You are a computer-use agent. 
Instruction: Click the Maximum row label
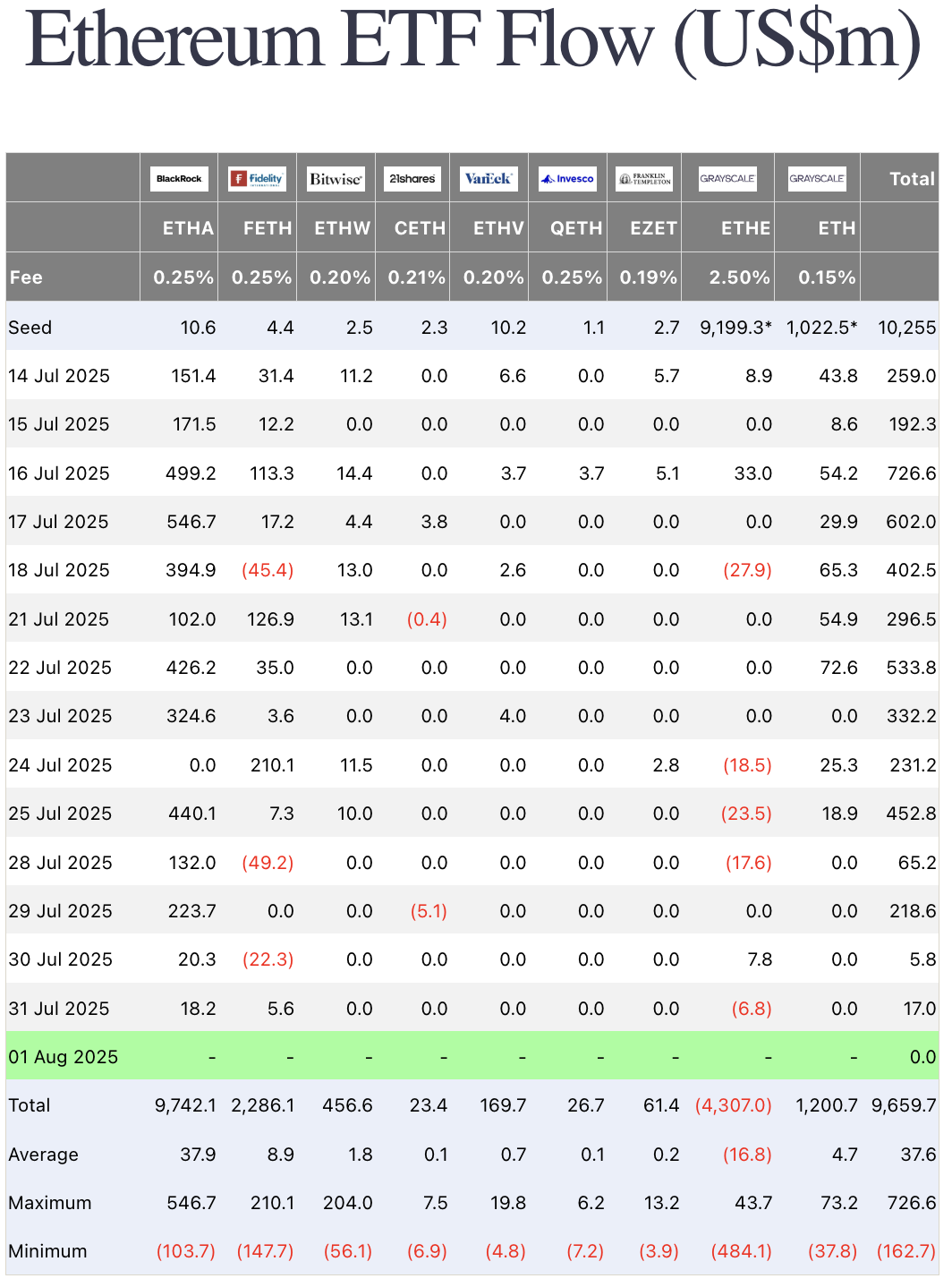pyautogui.click(x=50, y=1203)
